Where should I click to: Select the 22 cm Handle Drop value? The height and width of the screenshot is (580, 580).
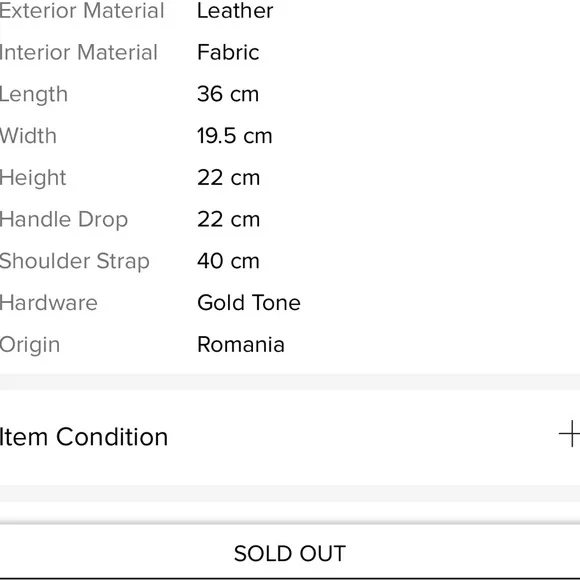point(229,219)
